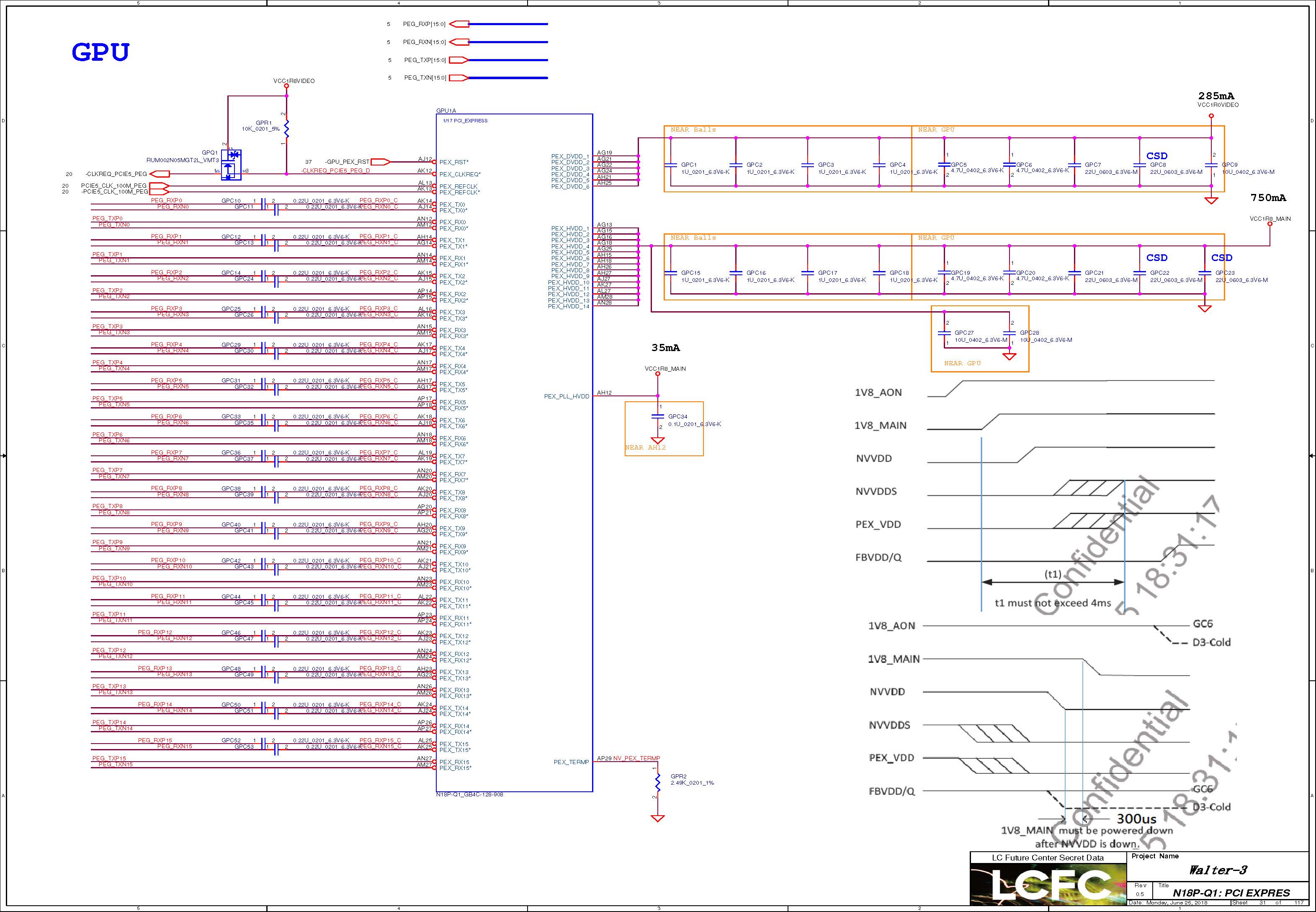Select the PEX_TERMP pin label
Viewport: 1316px width, 912px height.
click(571, 762)
